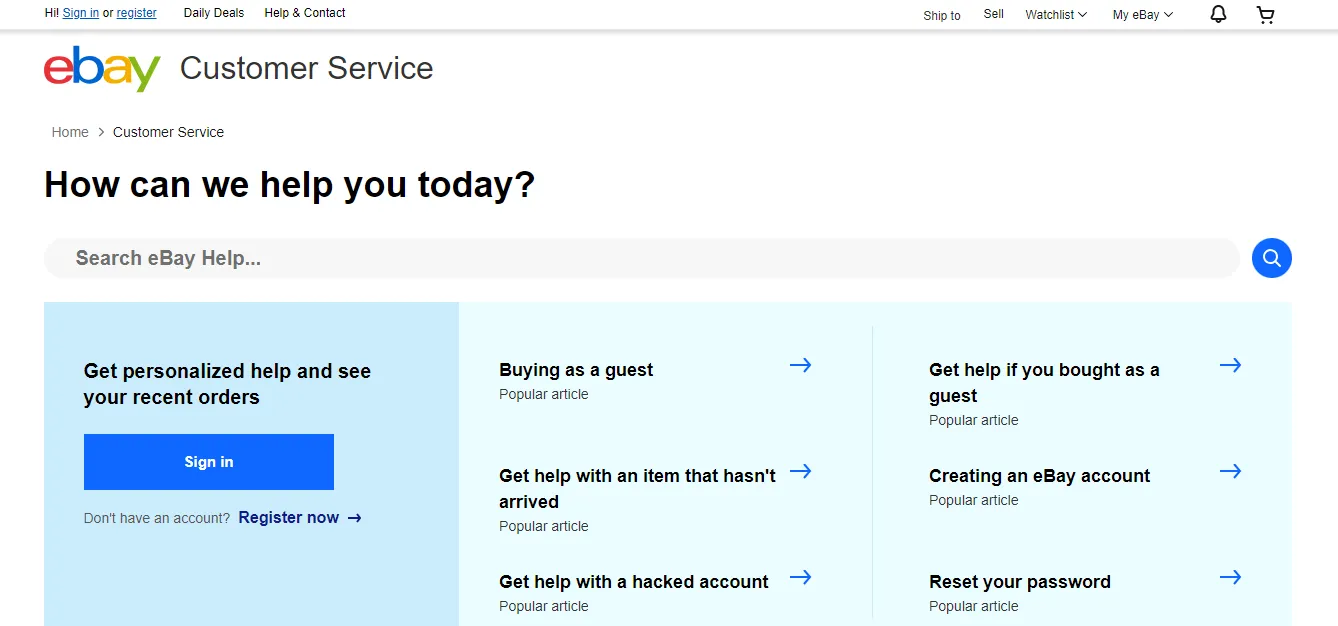Click the Get personalized help heading
1338x626 pixels.
[x=227, y=384]
